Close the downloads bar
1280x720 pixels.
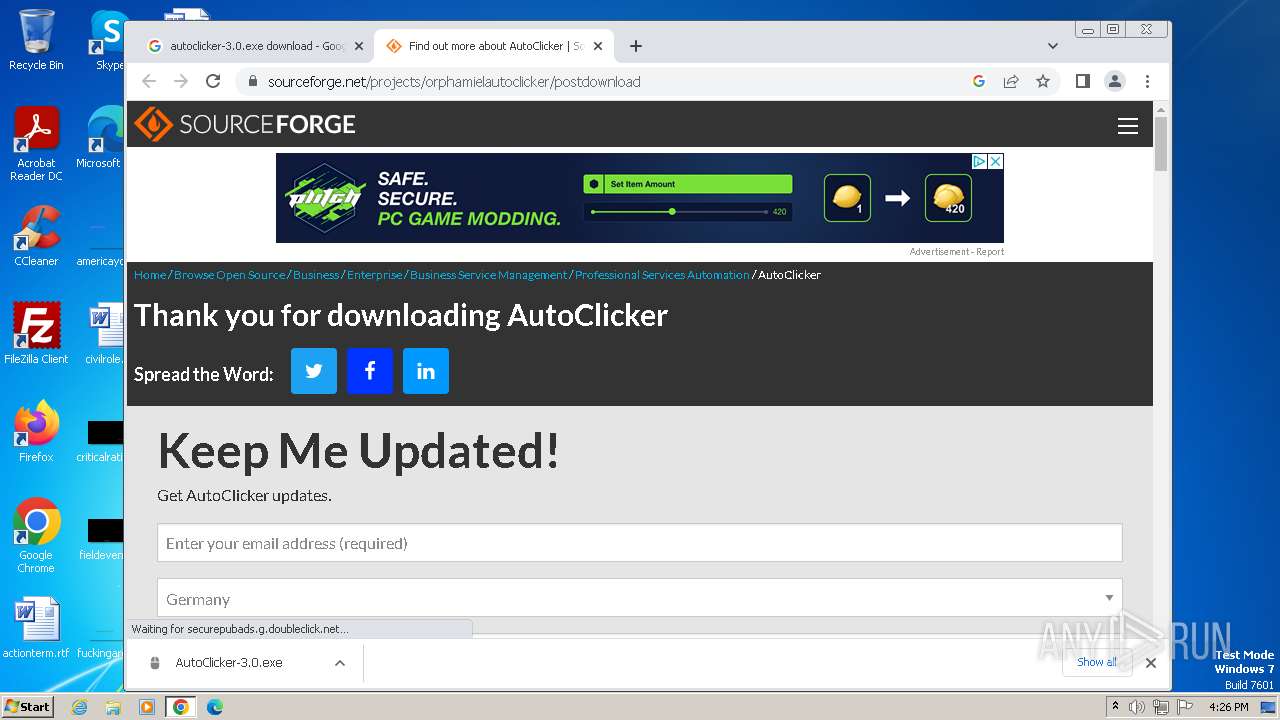pos(1151,663)
